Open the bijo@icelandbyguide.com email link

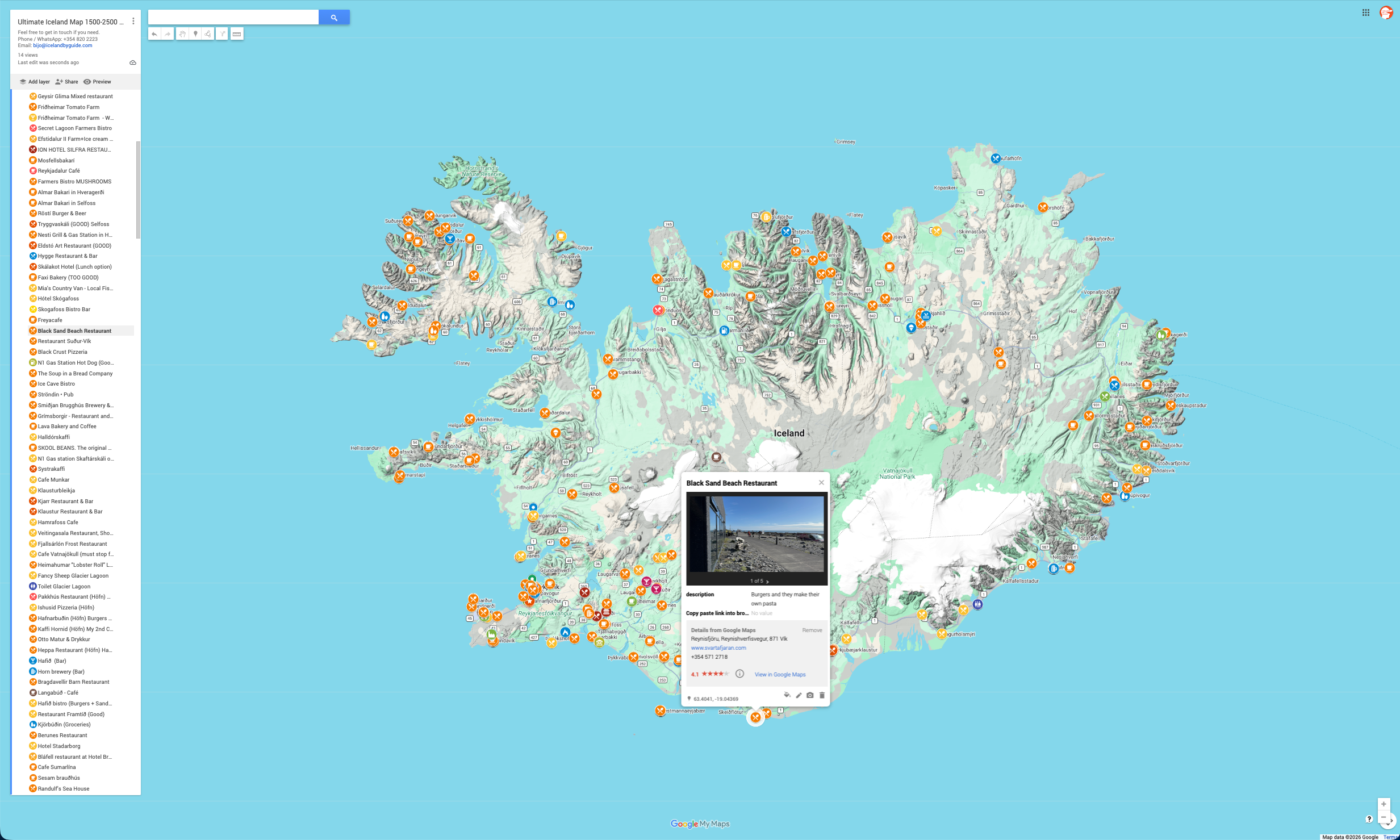[62, 45]
